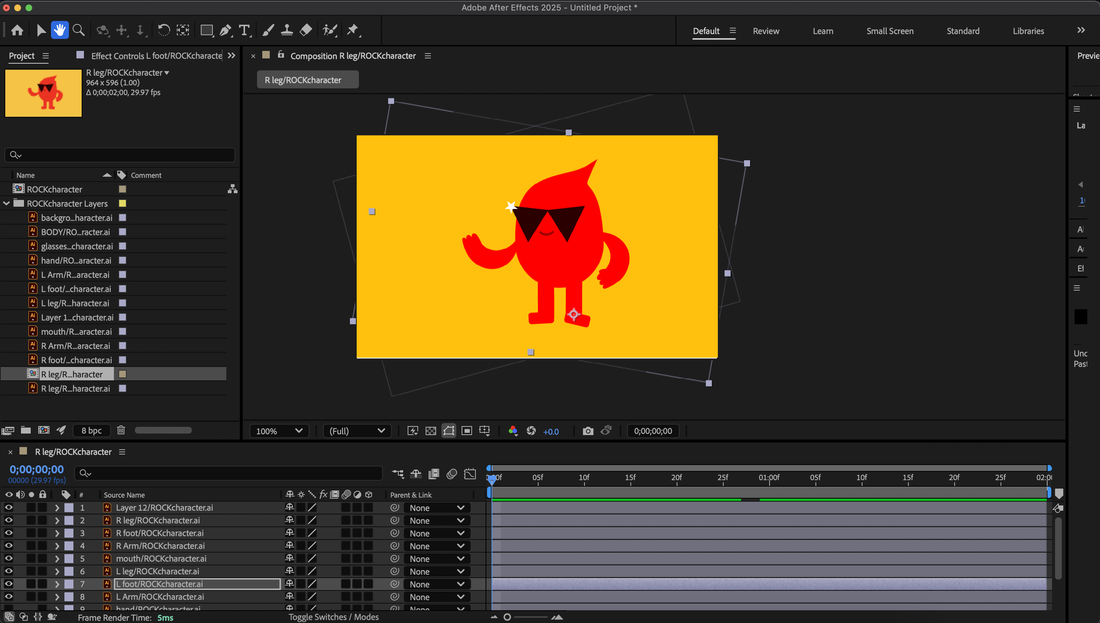Pick the Clone Stamp tool
Viewport: 1100px width, 623px height.
287,30
